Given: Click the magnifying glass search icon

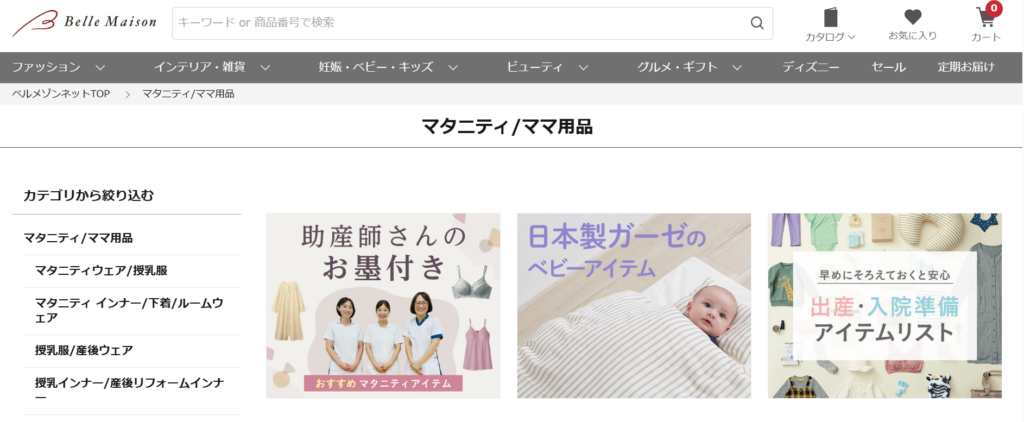Looking at the screenshot, I should click(x=757, y=23).
